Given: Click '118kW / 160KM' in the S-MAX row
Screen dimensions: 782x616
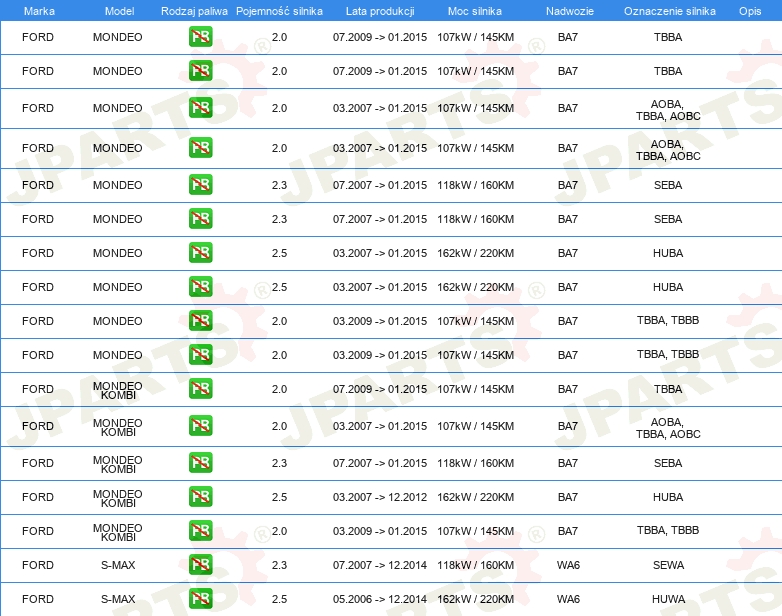Looking at the screenshot, I should coord(476,565).
